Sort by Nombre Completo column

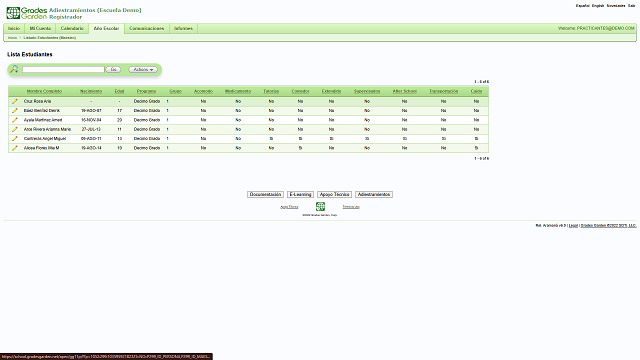click(44, 91)
